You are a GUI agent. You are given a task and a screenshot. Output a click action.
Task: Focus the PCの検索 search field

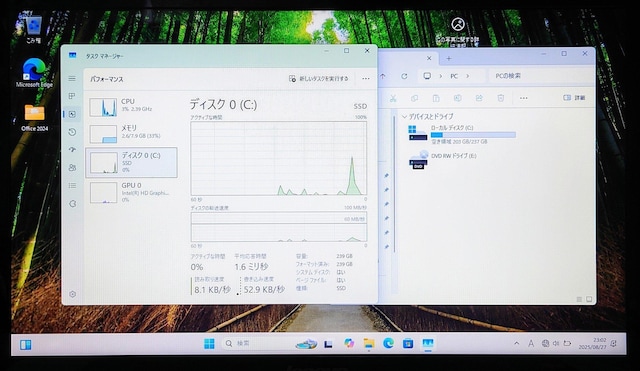(x=541, y=76)
